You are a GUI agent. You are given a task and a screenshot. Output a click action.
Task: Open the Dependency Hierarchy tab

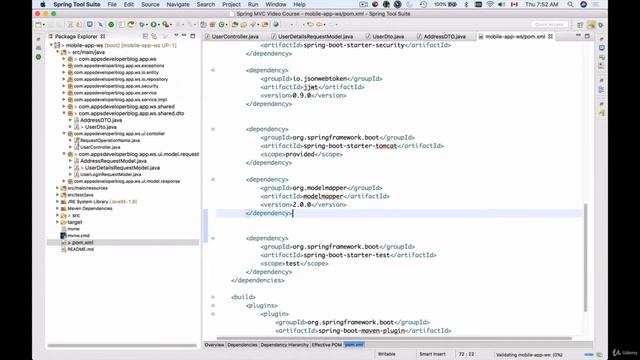284,345
